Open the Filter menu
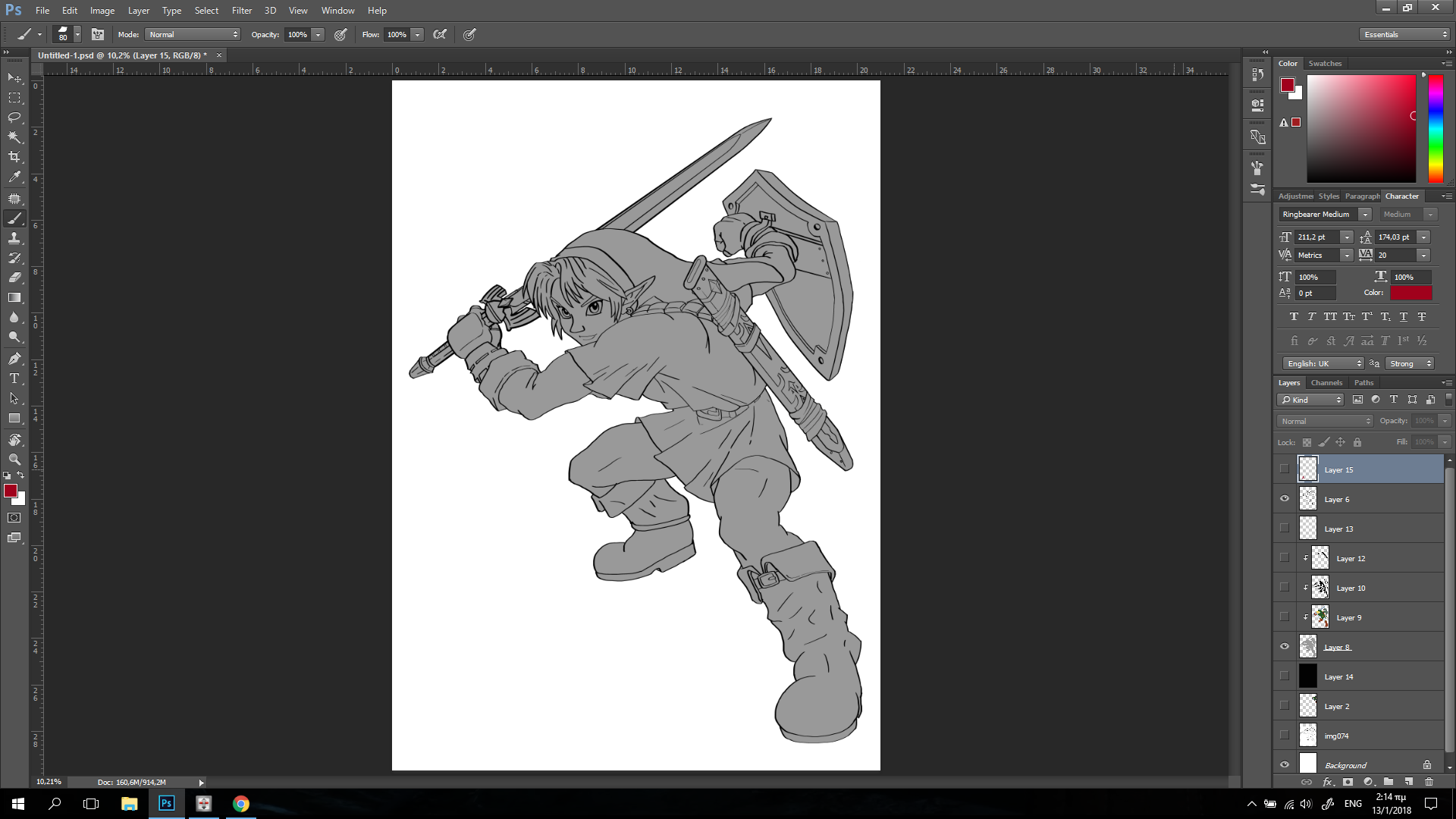This screenshot has height=819, width=1456. pos(241,11)
